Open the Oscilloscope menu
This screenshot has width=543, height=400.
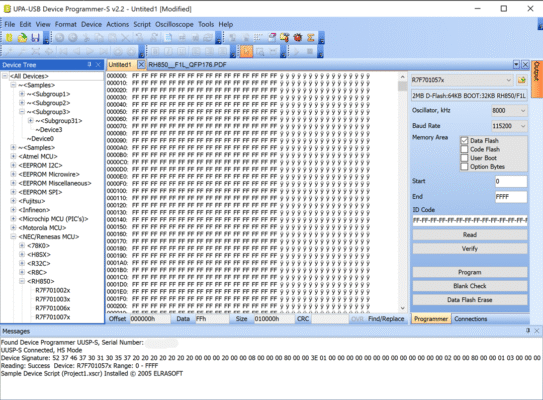174,24
